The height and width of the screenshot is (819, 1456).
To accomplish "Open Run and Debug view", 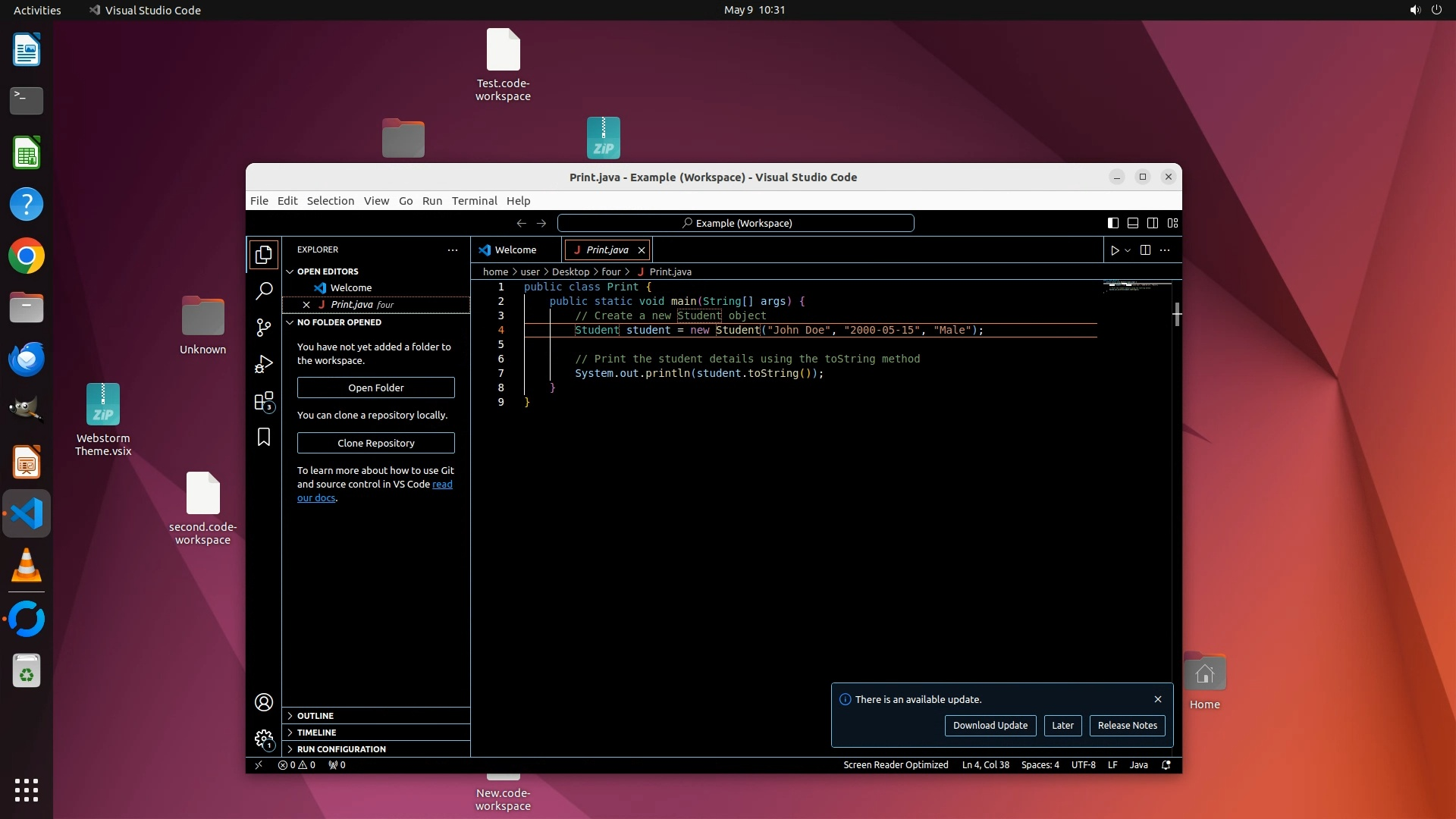I will coord(264,364).
